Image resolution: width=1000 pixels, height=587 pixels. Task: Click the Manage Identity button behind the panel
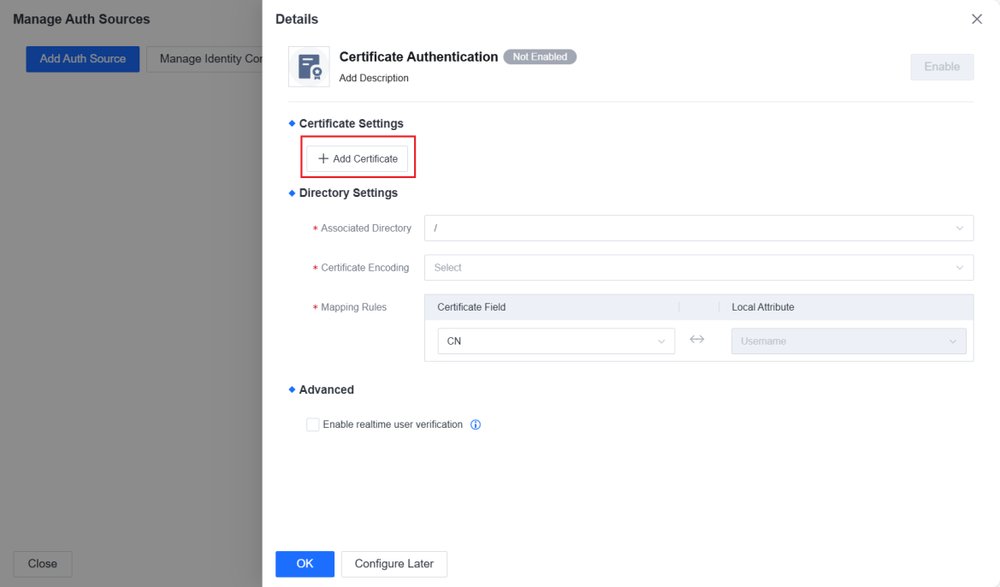click(205, 59)
